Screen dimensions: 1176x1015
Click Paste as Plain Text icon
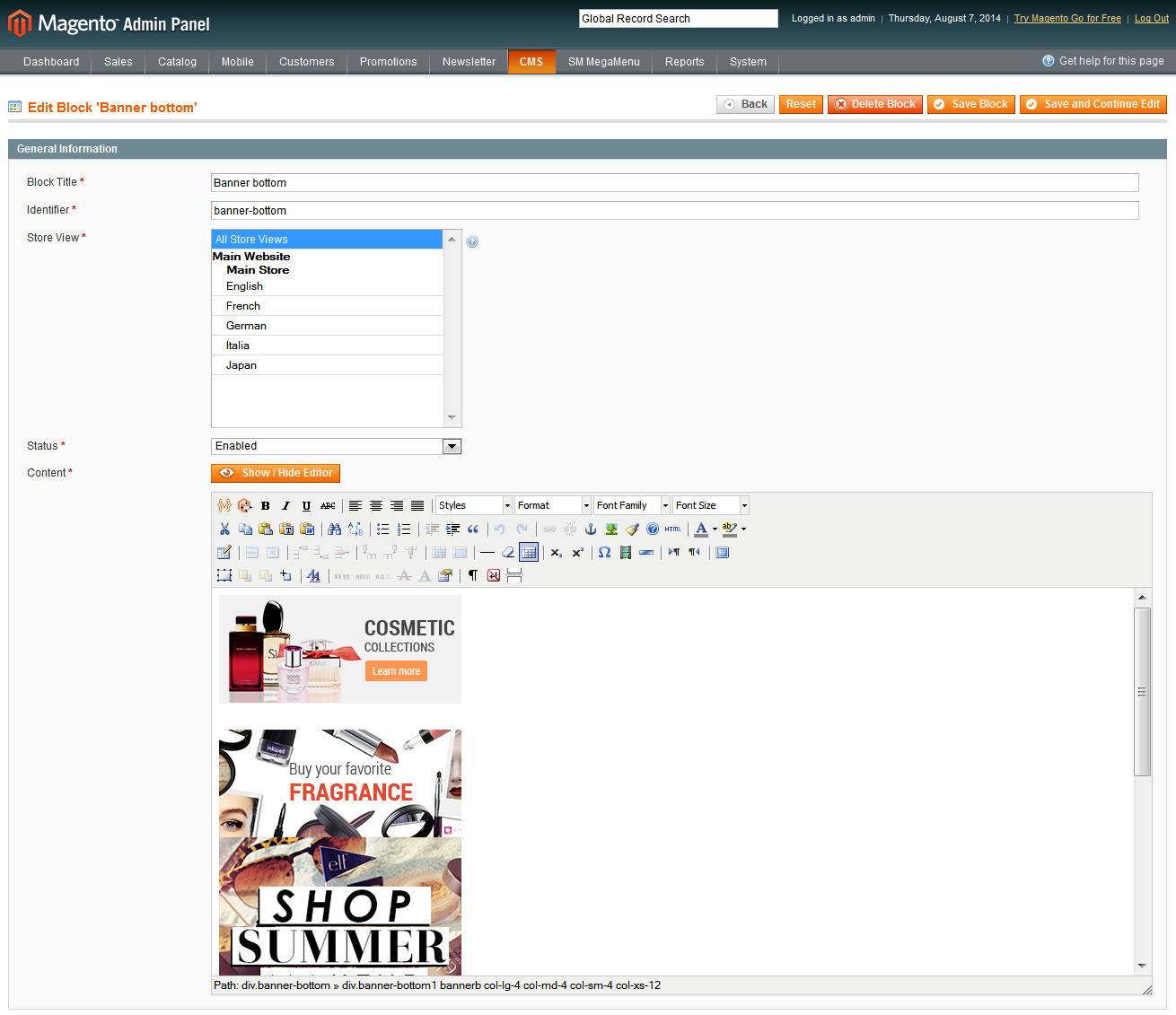[x=286, y=529]
